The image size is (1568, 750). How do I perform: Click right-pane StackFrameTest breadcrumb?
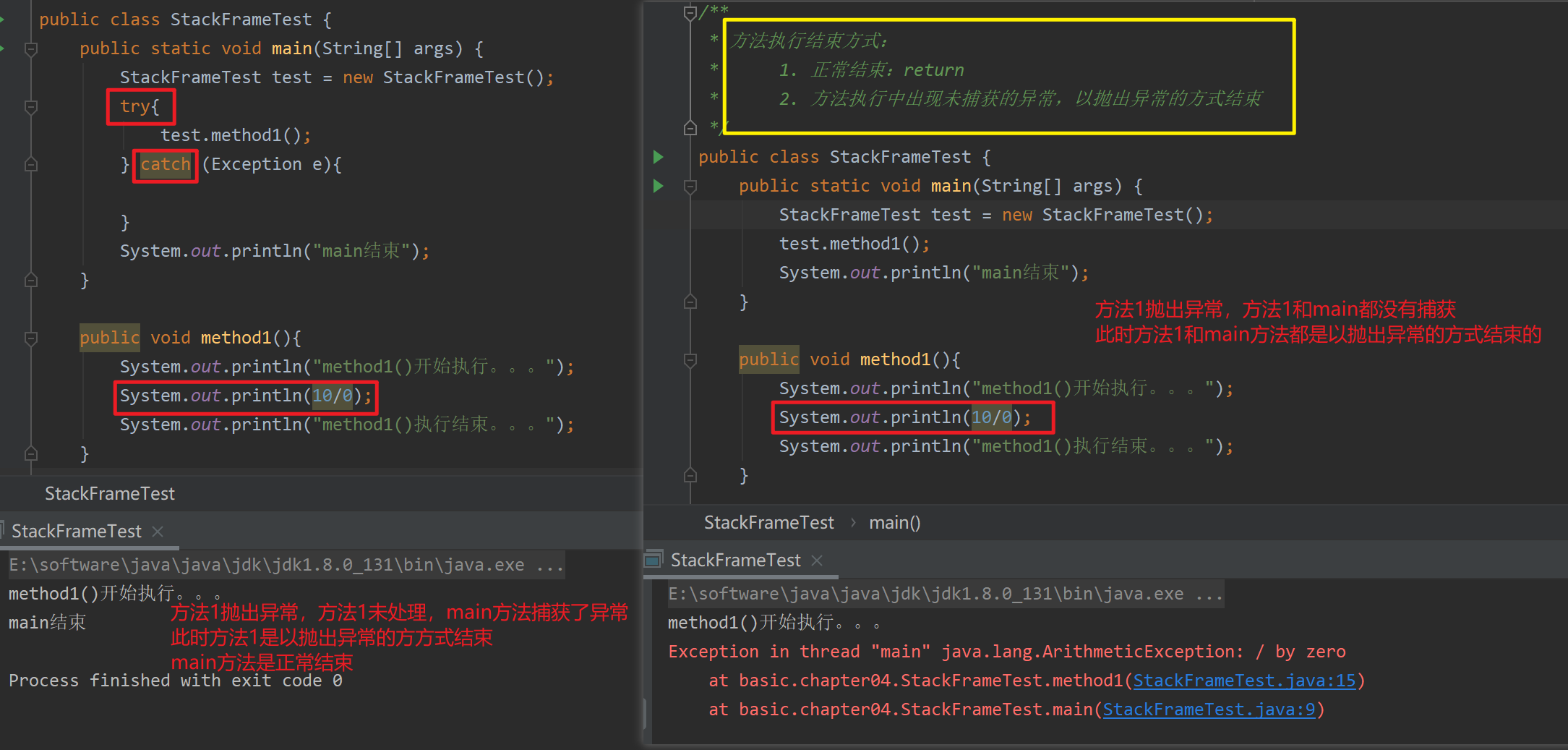pyautogui.click(x=768, y=522)
